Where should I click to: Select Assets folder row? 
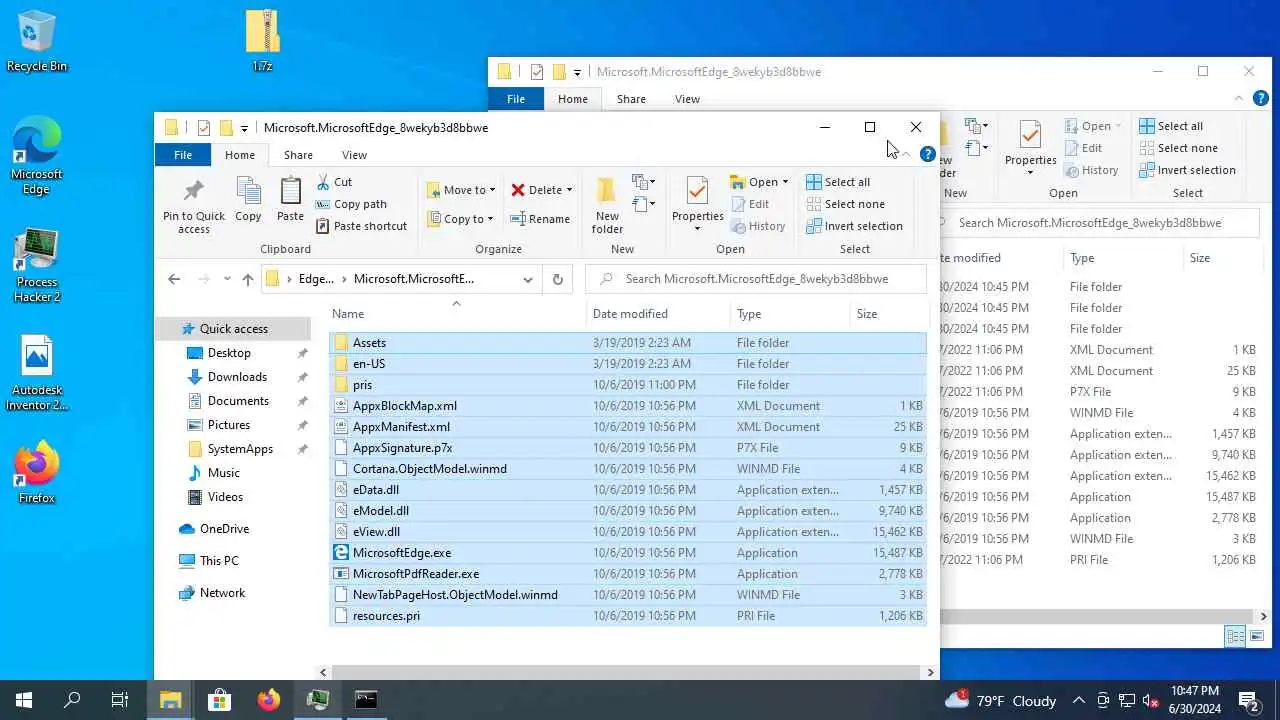coord(627,343)
